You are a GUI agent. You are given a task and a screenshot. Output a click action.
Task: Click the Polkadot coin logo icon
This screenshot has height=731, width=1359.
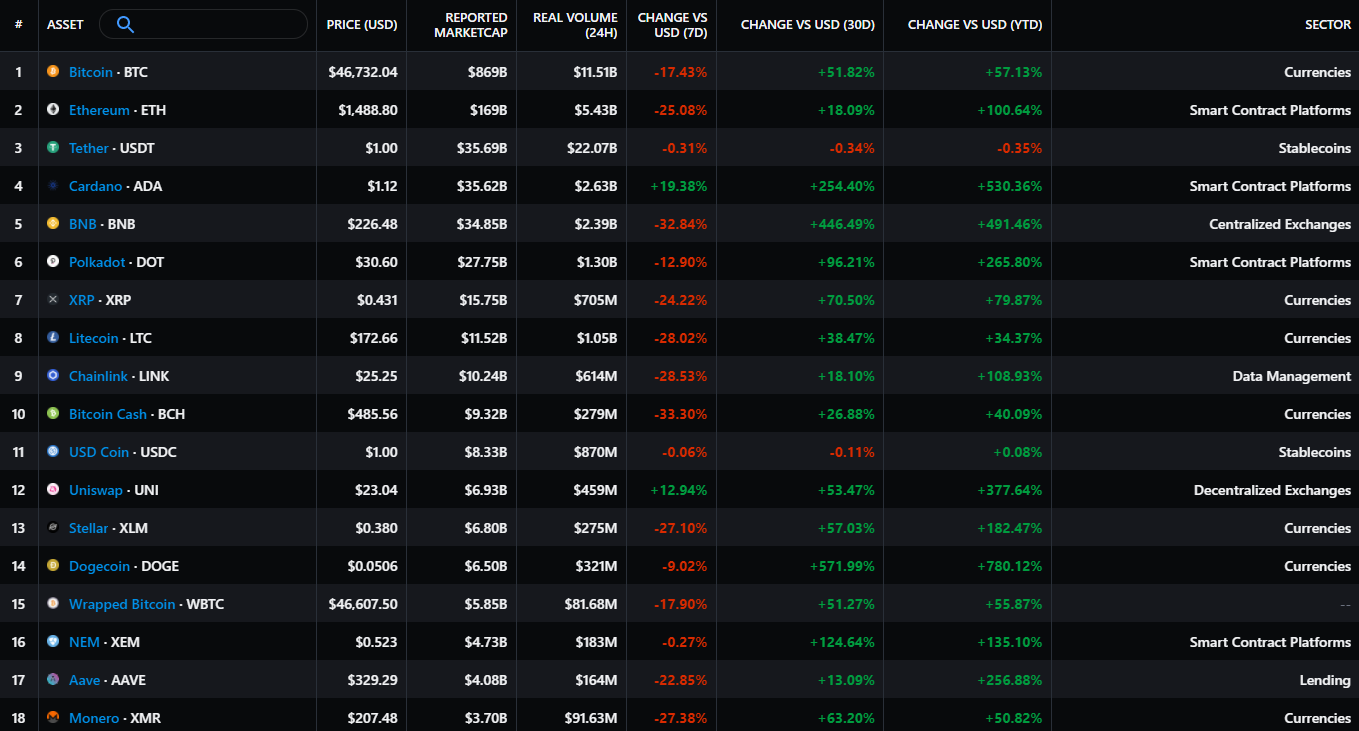point(54,261)
